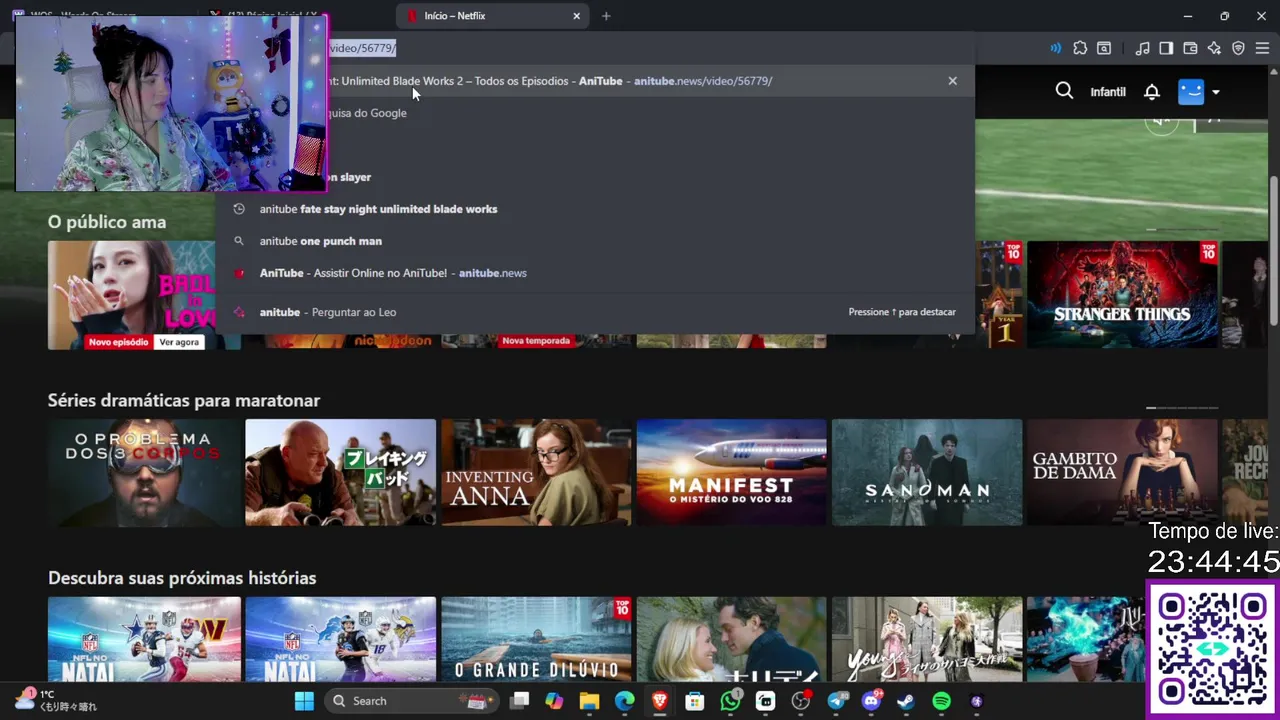Screen dimensions: 1280x720
Task: Open Microsoft Copilot from taskbar
Action: pos(554,701)
